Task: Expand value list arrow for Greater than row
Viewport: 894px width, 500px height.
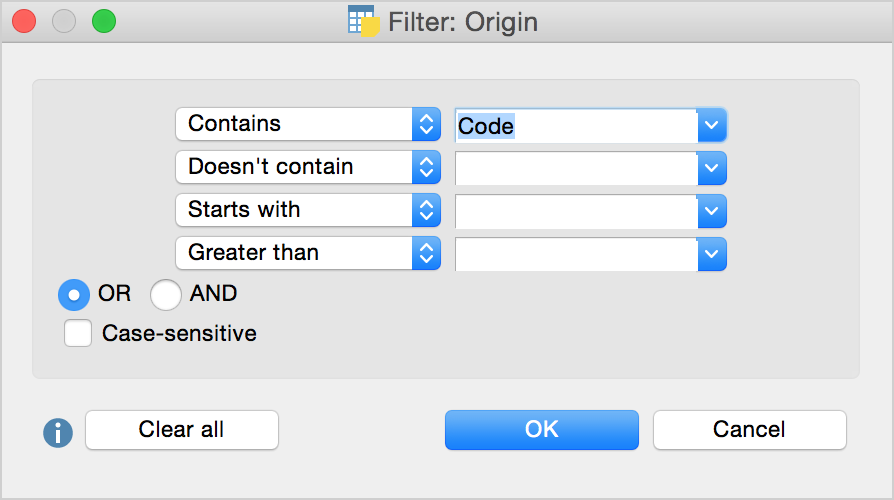Action: (x=711, y=254)
